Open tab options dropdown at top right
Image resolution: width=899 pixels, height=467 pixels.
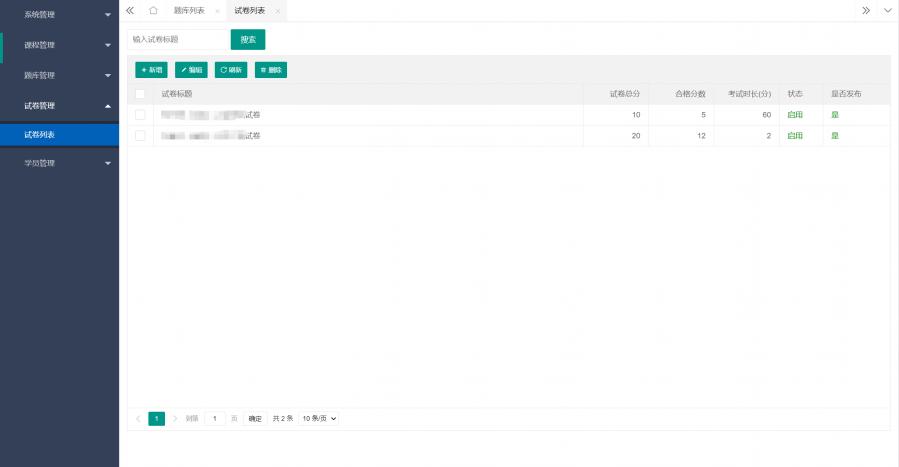887,10
